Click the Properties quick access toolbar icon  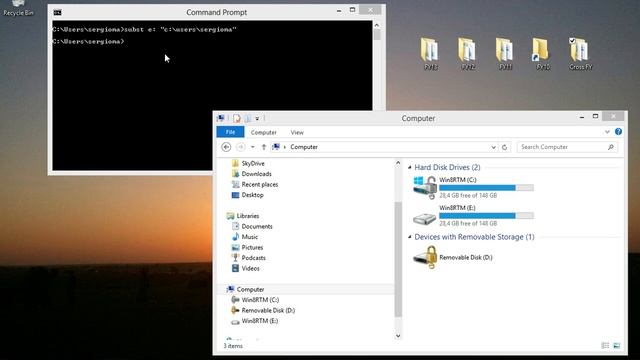[237, 118]
